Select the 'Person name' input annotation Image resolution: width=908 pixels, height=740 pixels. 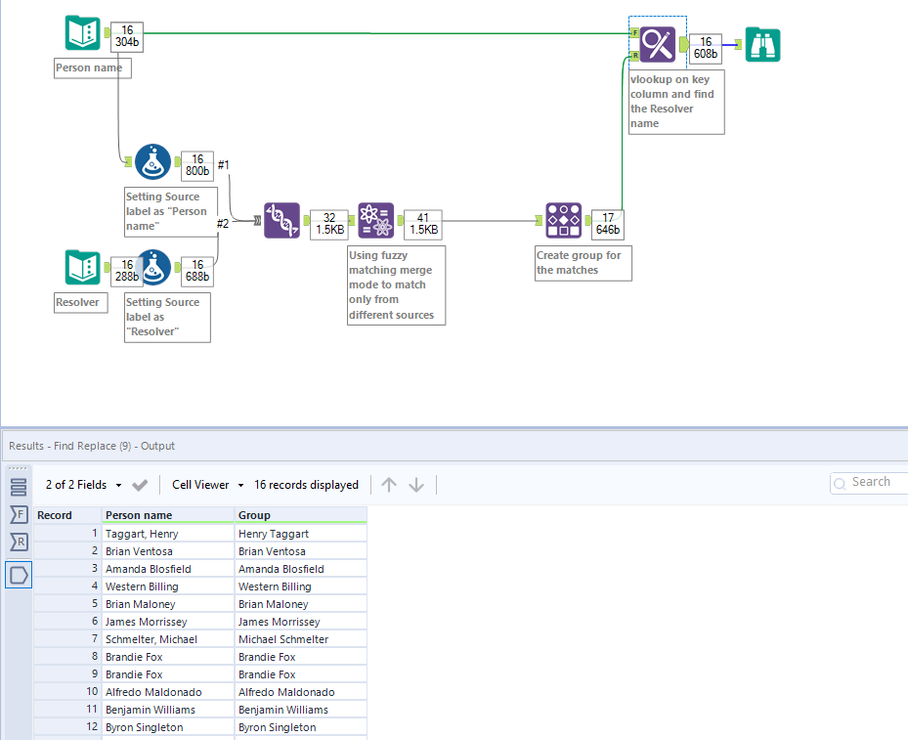(93, 68)
